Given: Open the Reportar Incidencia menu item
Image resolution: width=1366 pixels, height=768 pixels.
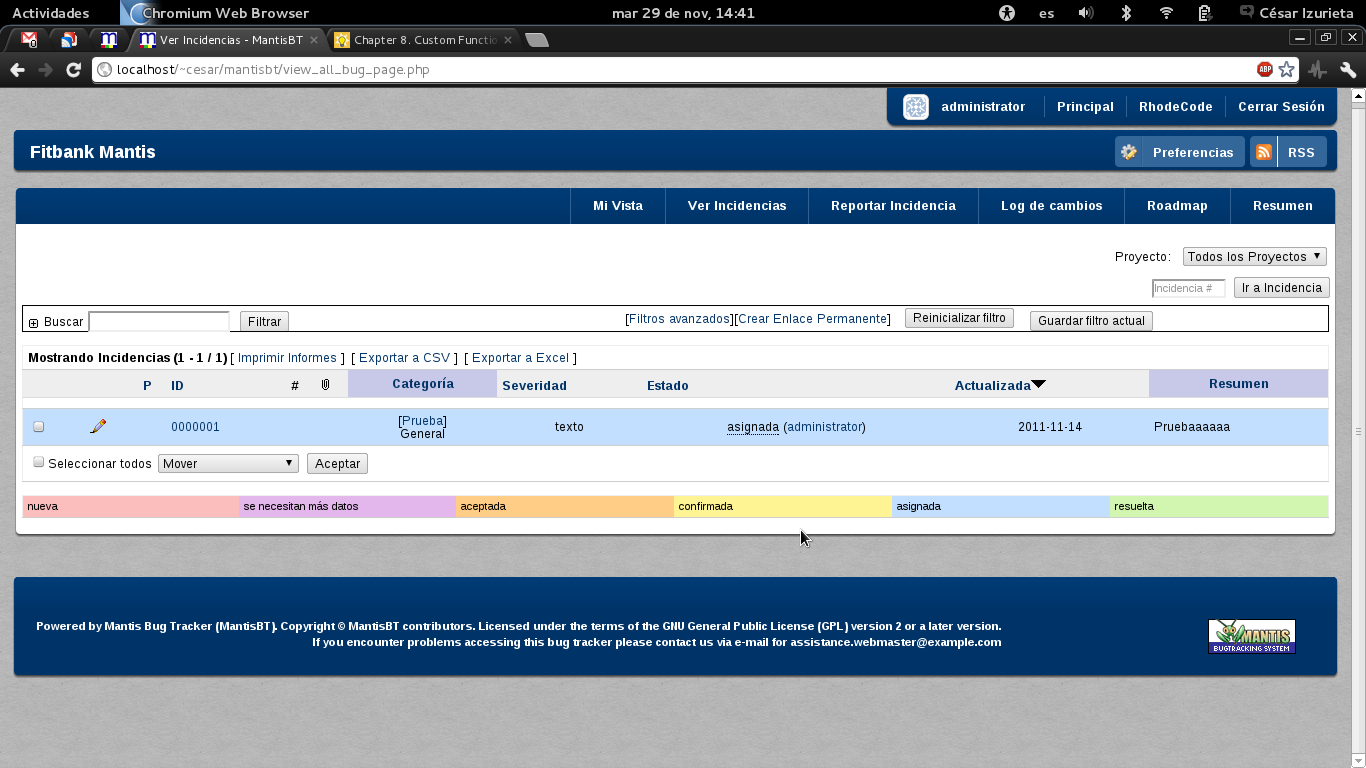Looking at the screenshot, I should click(x=893, y=206).
